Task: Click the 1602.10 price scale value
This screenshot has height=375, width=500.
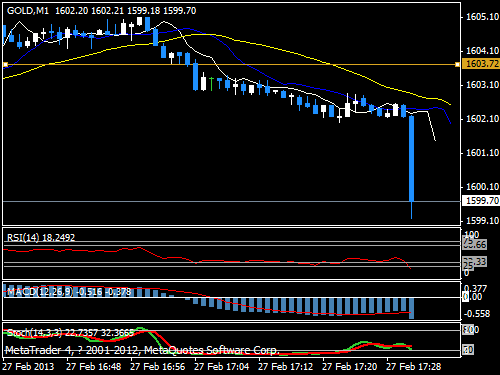Action: (482, 119)
